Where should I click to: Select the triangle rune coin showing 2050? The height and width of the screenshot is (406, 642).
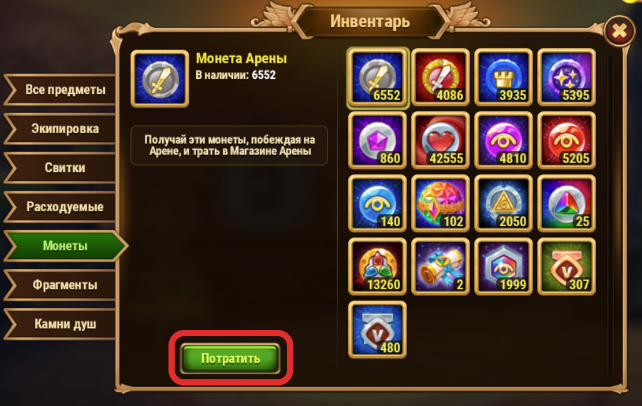coord(504,203)
